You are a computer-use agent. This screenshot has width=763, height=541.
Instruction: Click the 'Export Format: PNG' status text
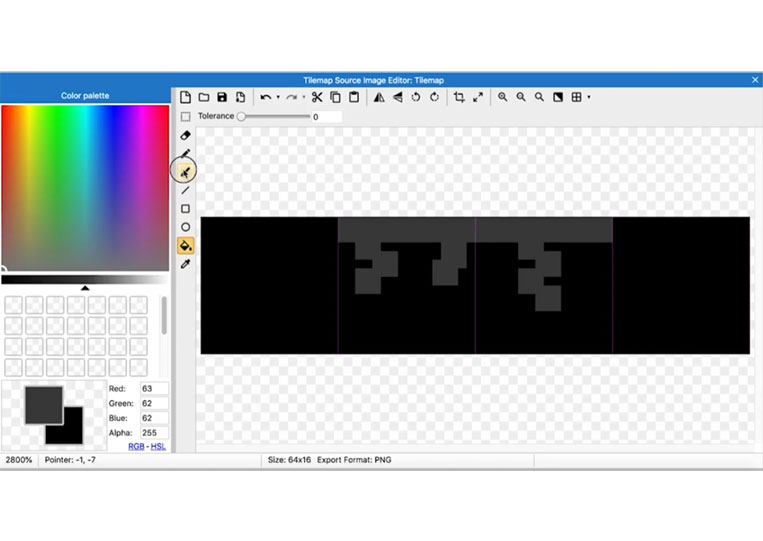pos(354,460)
